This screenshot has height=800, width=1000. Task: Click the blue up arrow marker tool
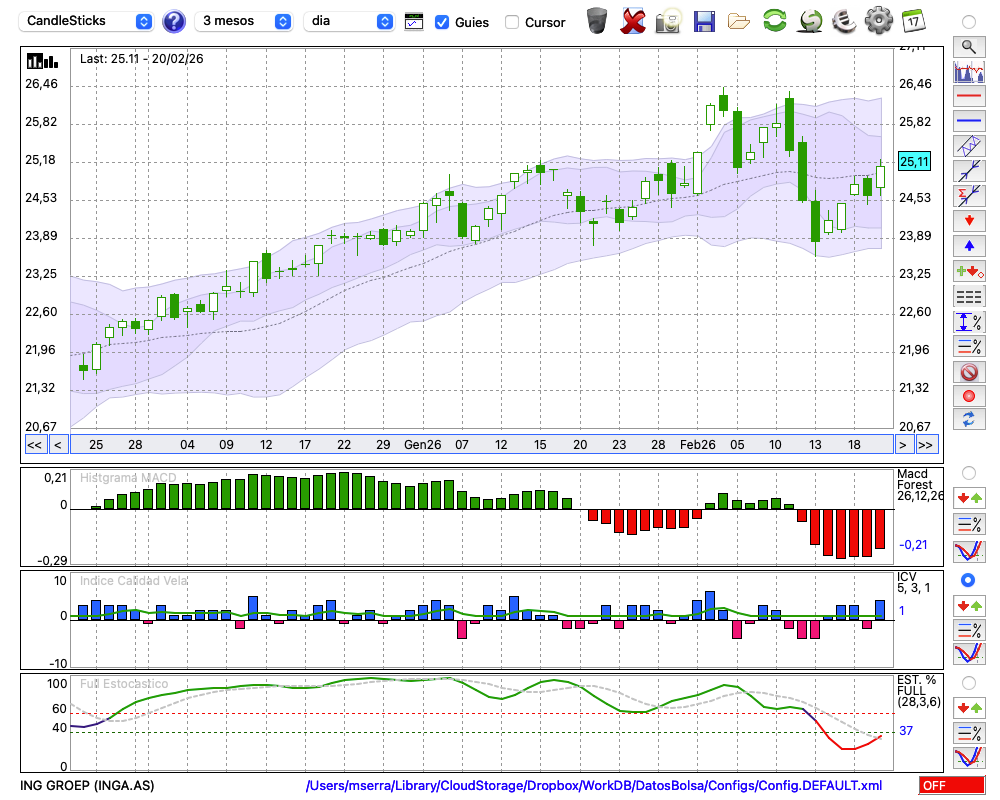(x=969, y=246)
